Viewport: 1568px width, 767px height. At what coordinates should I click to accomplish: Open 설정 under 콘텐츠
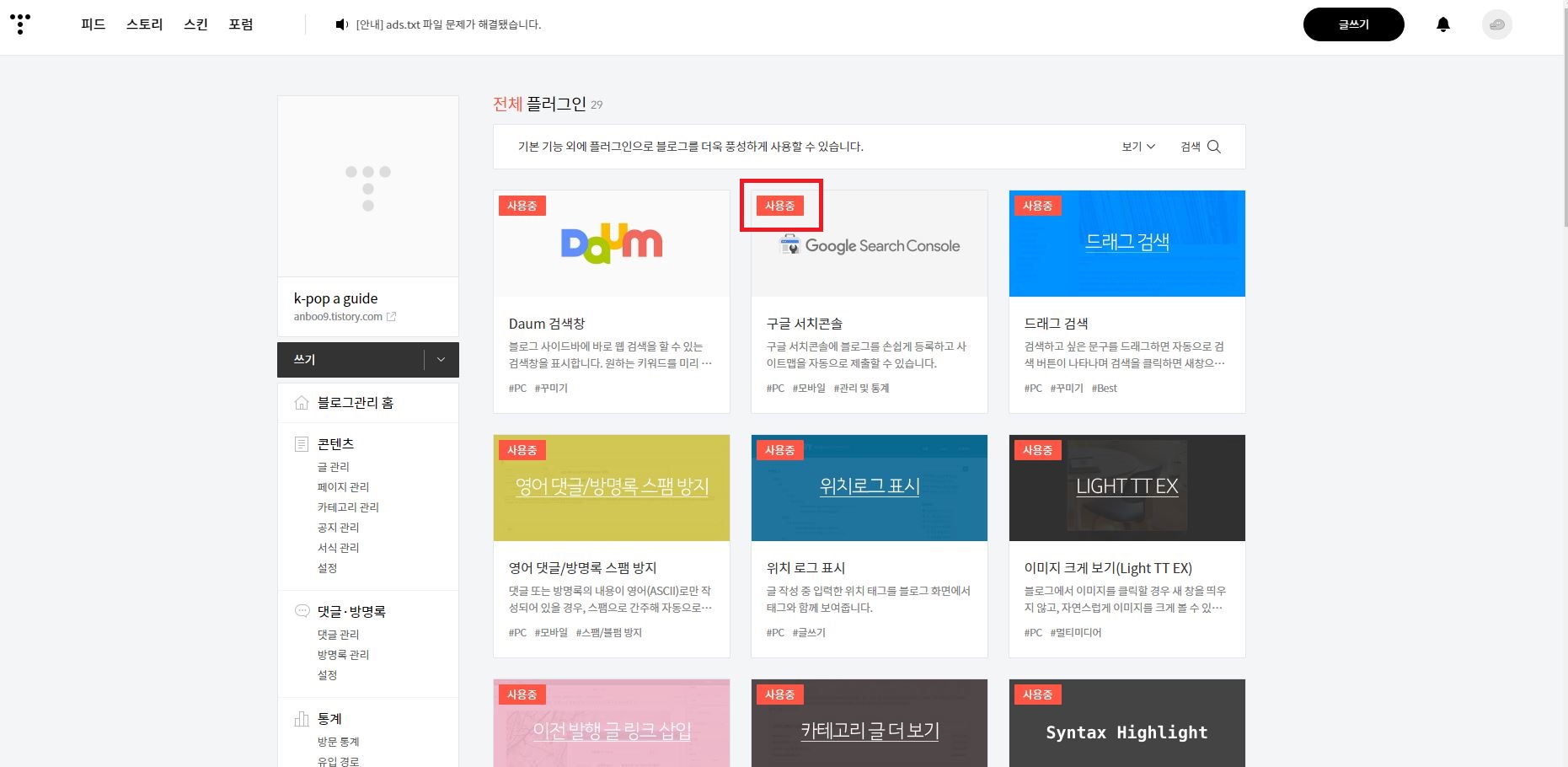(x=327, y=568)
